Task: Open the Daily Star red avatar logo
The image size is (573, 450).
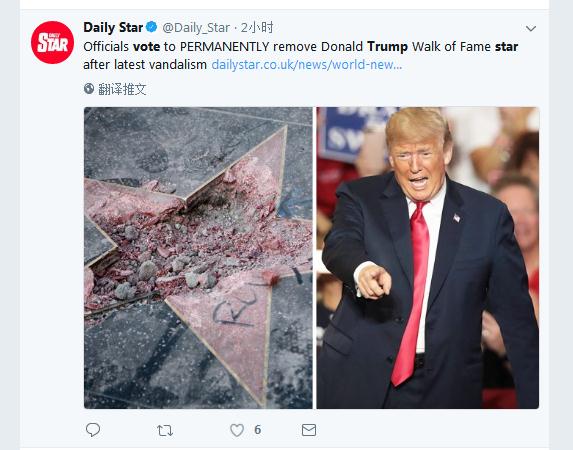Action: tap(52, 42)
